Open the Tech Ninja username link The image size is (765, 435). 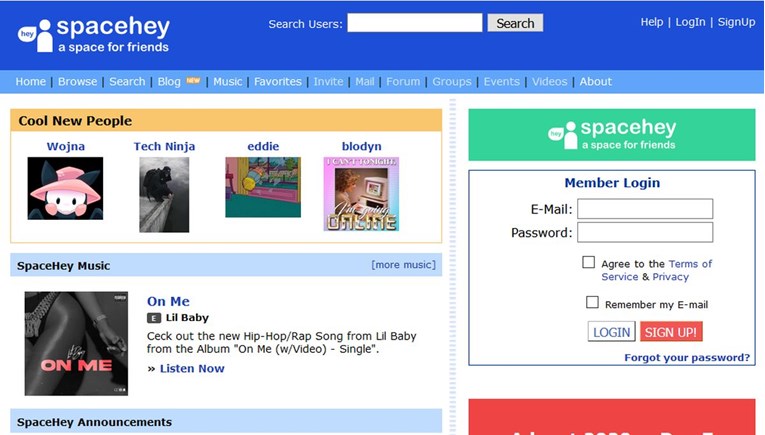tap(164, 146)
